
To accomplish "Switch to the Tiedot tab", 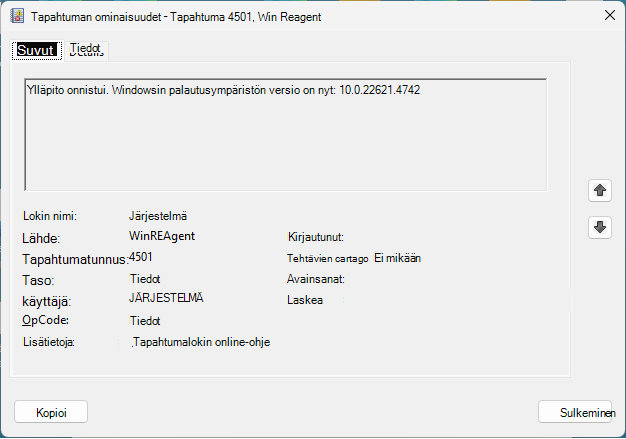I will [86, 50].
